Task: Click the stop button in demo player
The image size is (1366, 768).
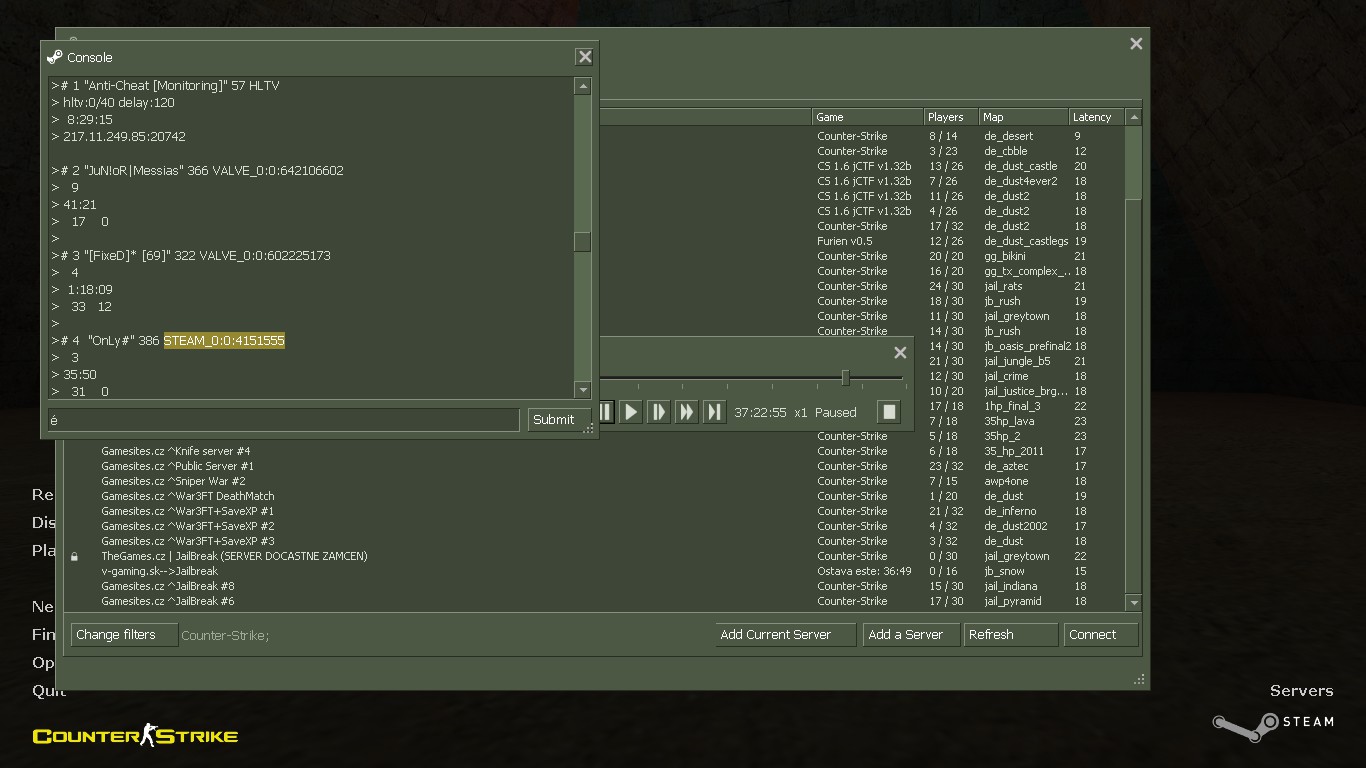Action: pyautogui.click(x=889, y=412)
